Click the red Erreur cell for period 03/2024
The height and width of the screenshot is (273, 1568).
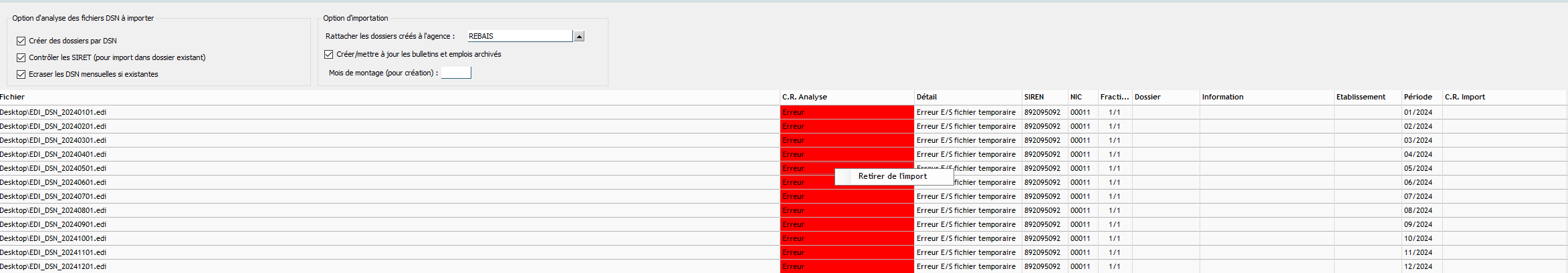847,140
